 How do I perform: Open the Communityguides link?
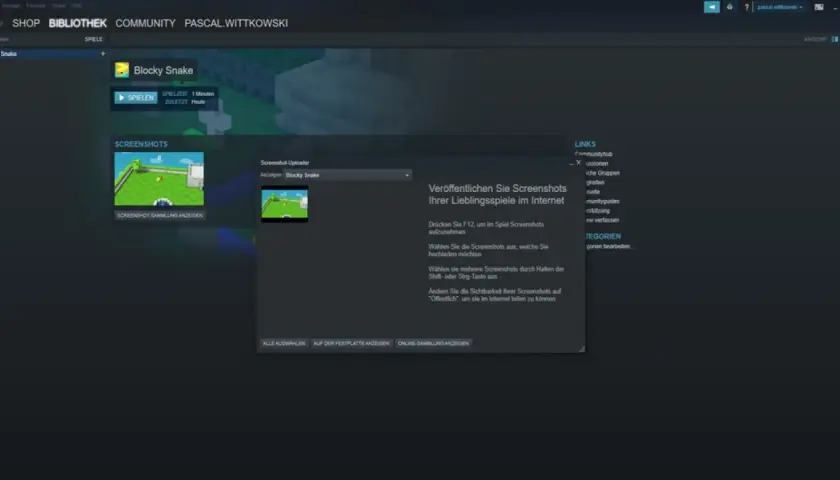[602, 201]
